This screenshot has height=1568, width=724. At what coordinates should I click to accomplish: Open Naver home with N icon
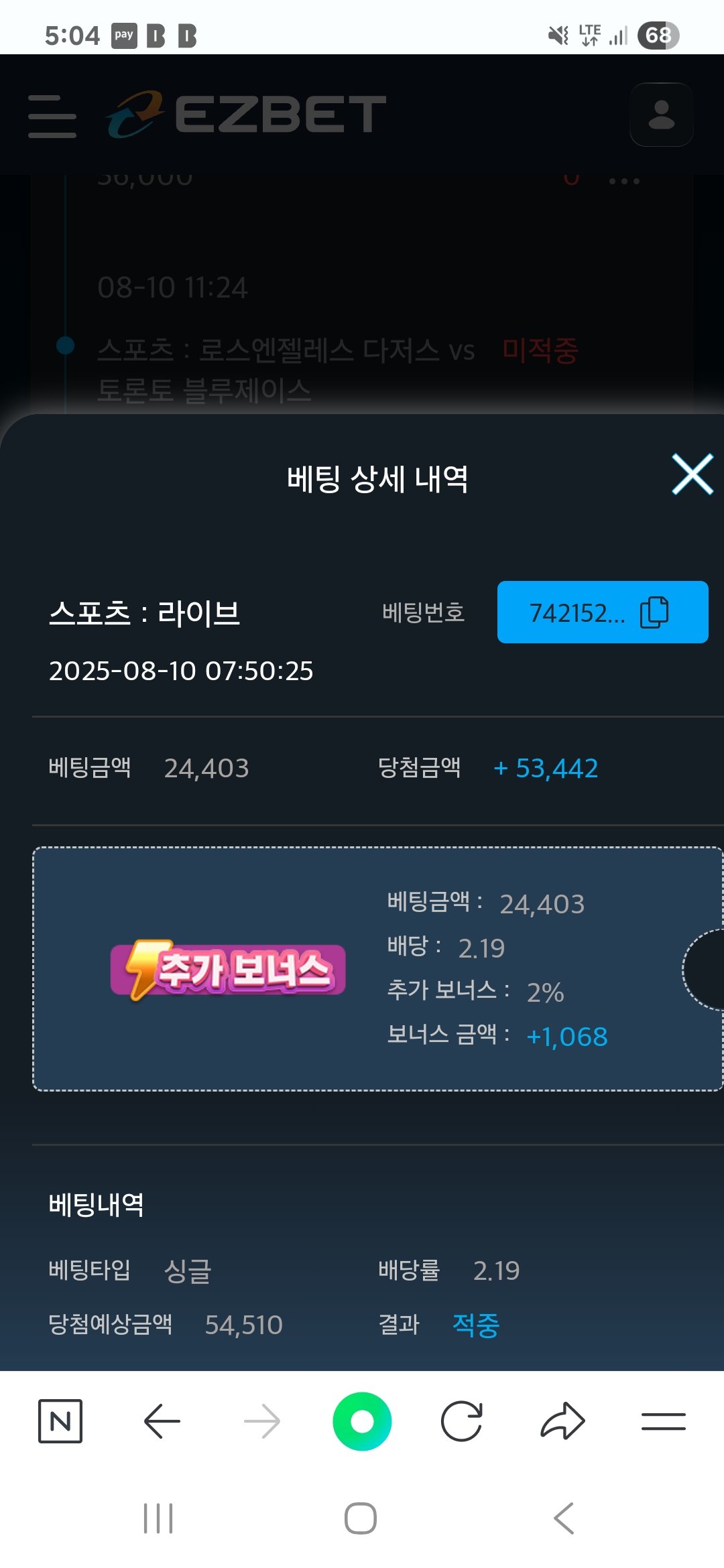(x=60, y=1421)
